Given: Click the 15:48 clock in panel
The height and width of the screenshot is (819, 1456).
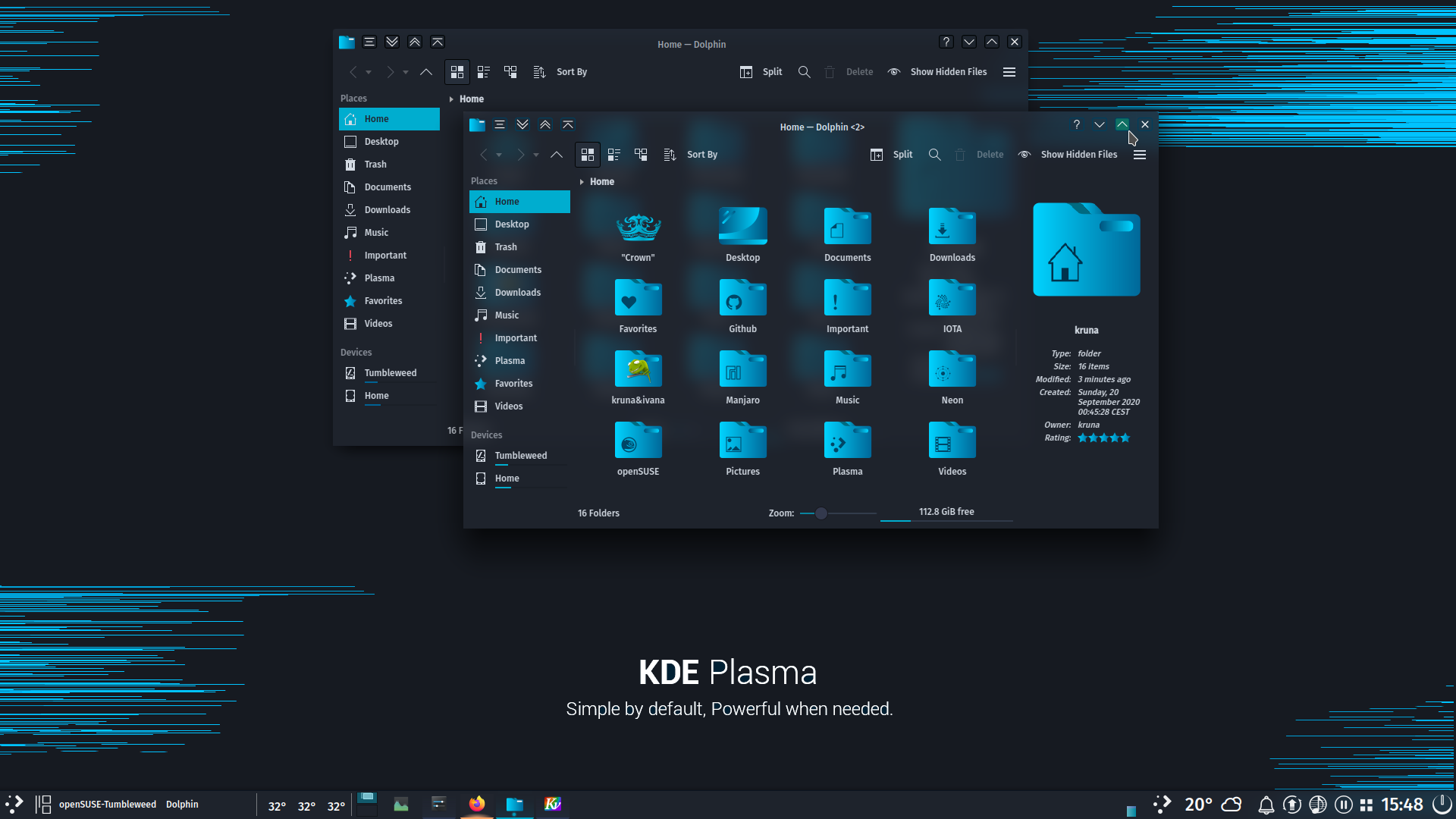Looking at the screenshot, I should 1402,805.
